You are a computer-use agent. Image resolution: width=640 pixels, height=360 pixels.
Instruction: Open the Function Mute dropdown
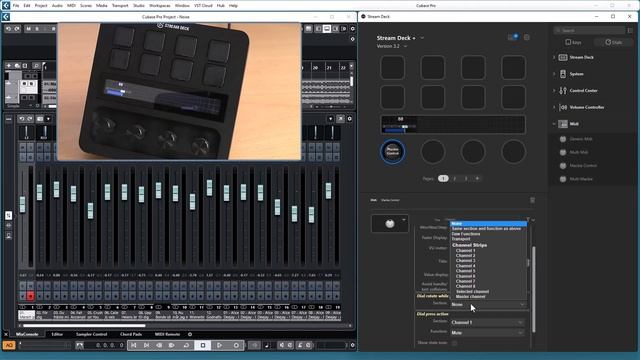tap(487, 333)
